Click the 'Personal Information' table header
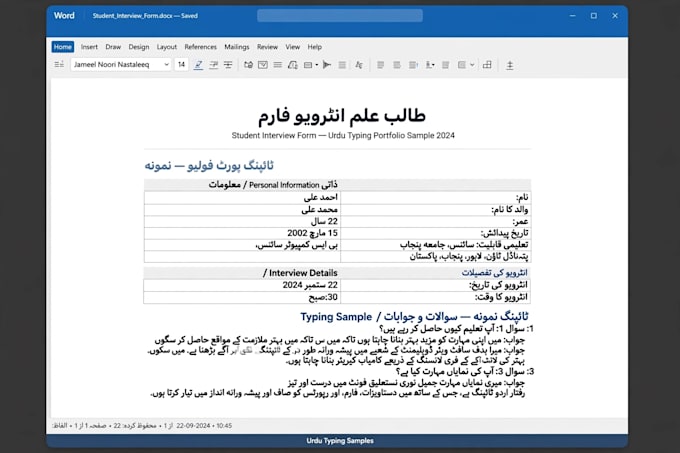Screen dimensions: 680x453 [284, 185]
